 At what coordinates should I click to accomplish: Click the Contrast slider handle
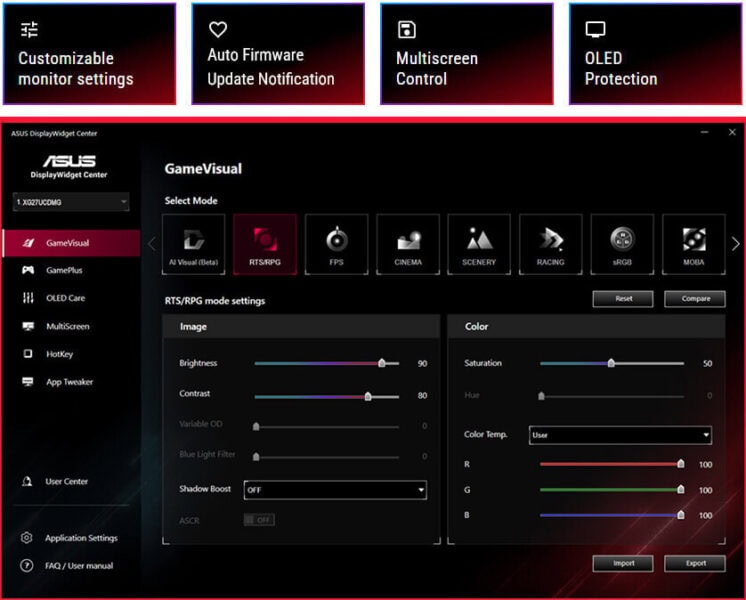tap(368, 396)
